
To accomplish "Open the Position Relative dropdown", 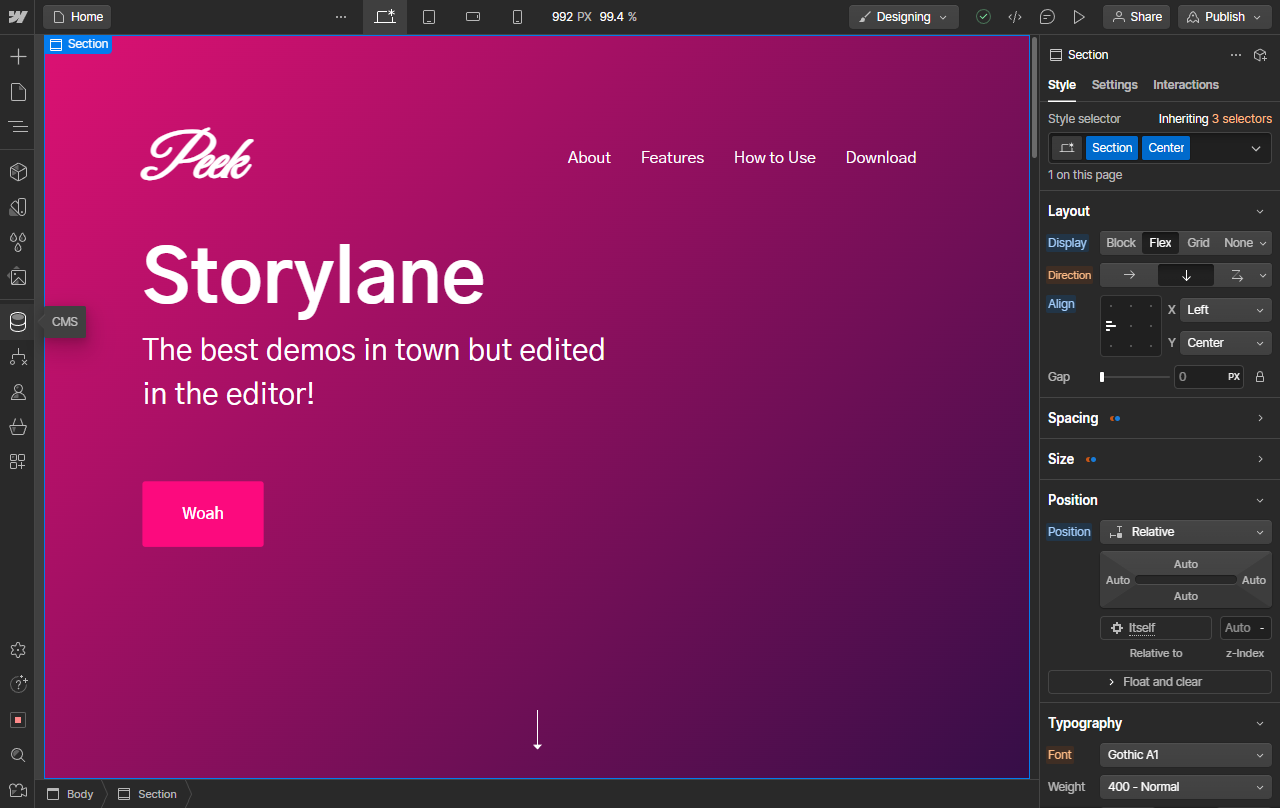I will point(1186,532).
